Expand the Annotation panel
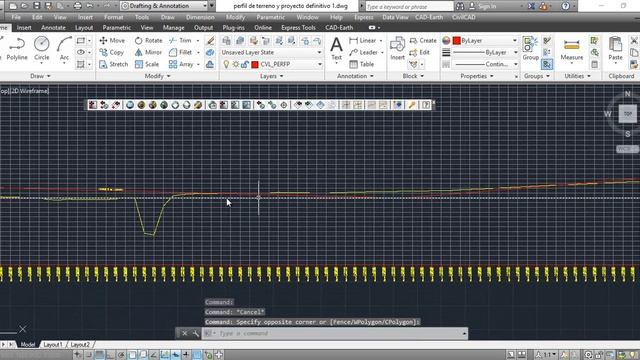 (355, 76)
